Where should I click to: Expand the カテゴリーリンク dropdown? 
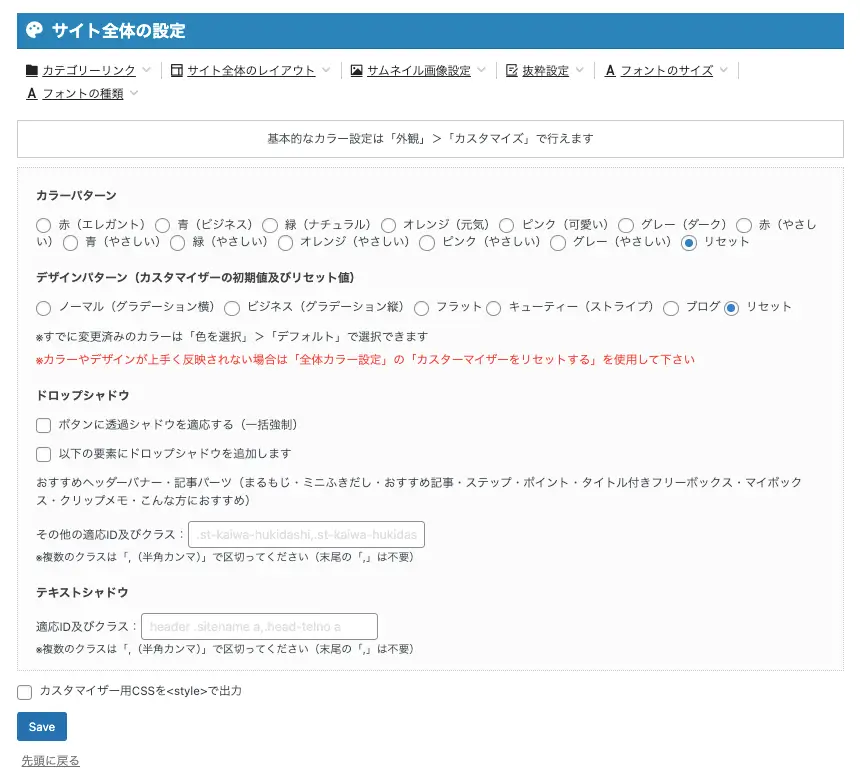point(145,69)
